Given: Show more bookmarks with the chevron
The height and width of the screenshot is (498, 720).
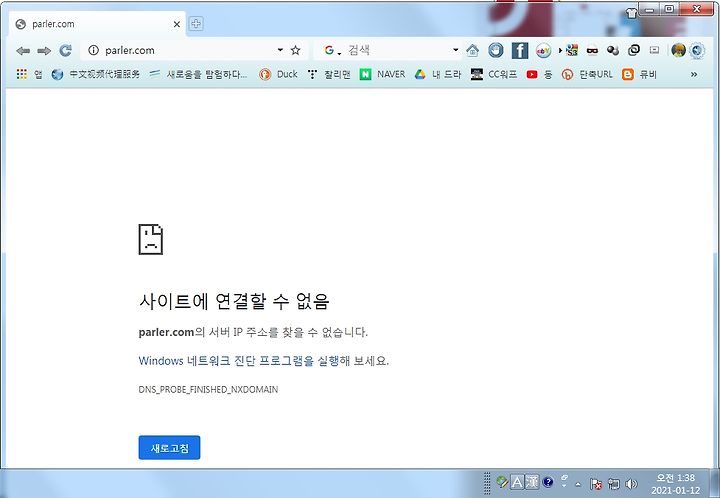Looking at the screenshot, I should 694,74.
